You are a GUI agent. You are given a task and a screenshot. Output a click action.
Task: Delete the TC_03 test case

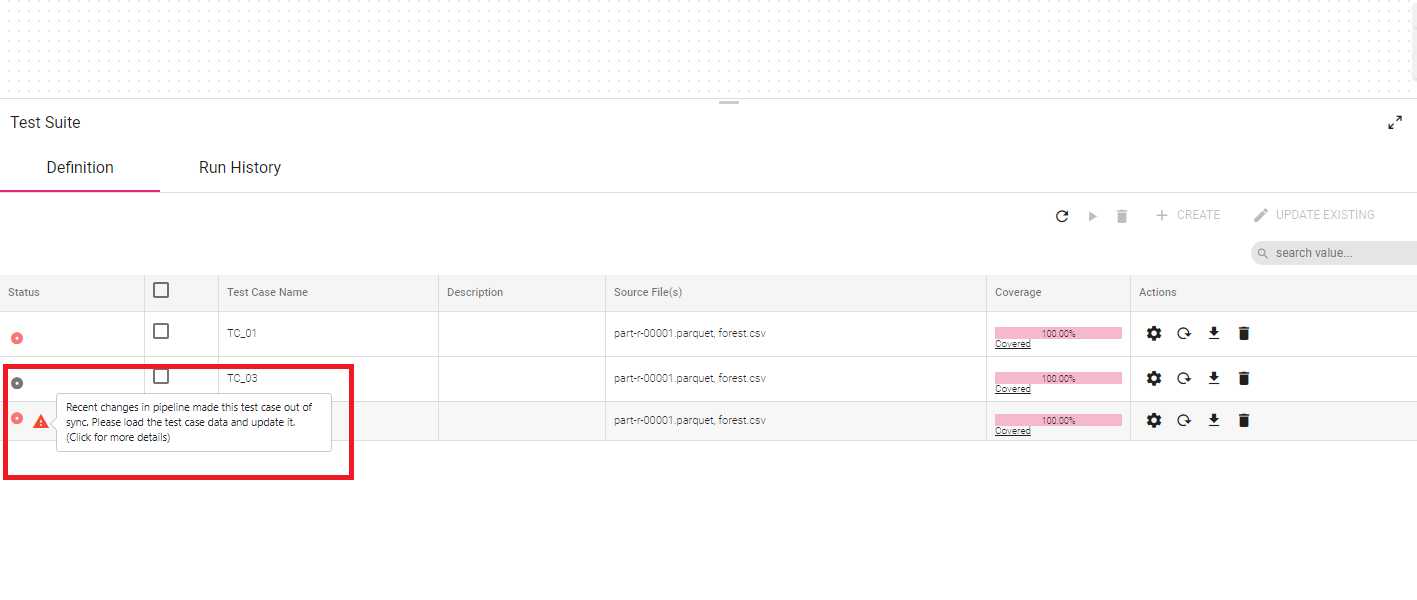click(1244, 378)
